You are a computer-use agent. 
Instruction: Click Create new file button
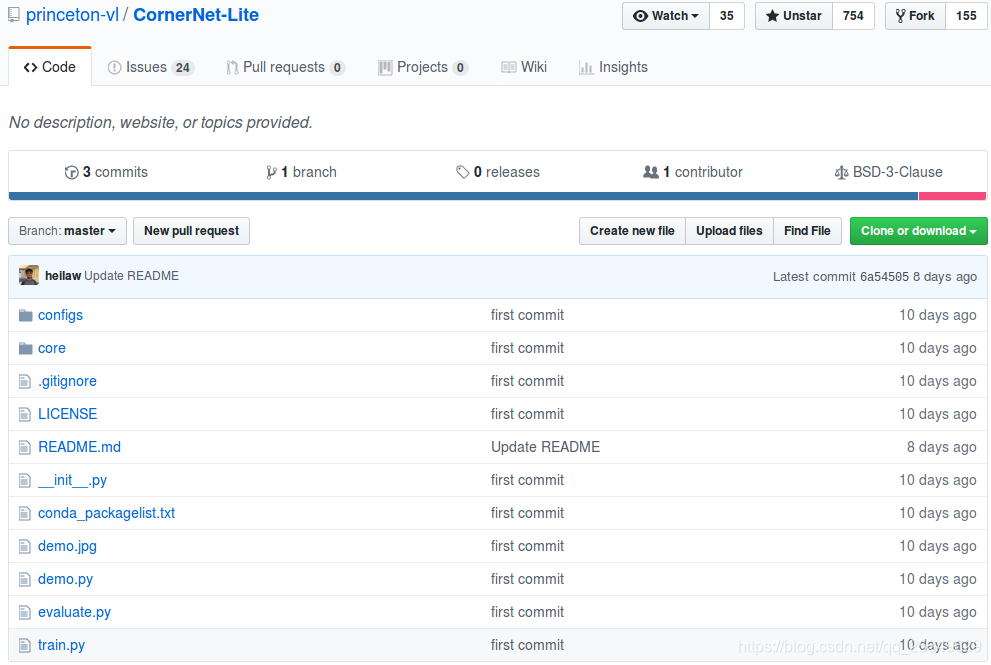(x=632, y=231)
